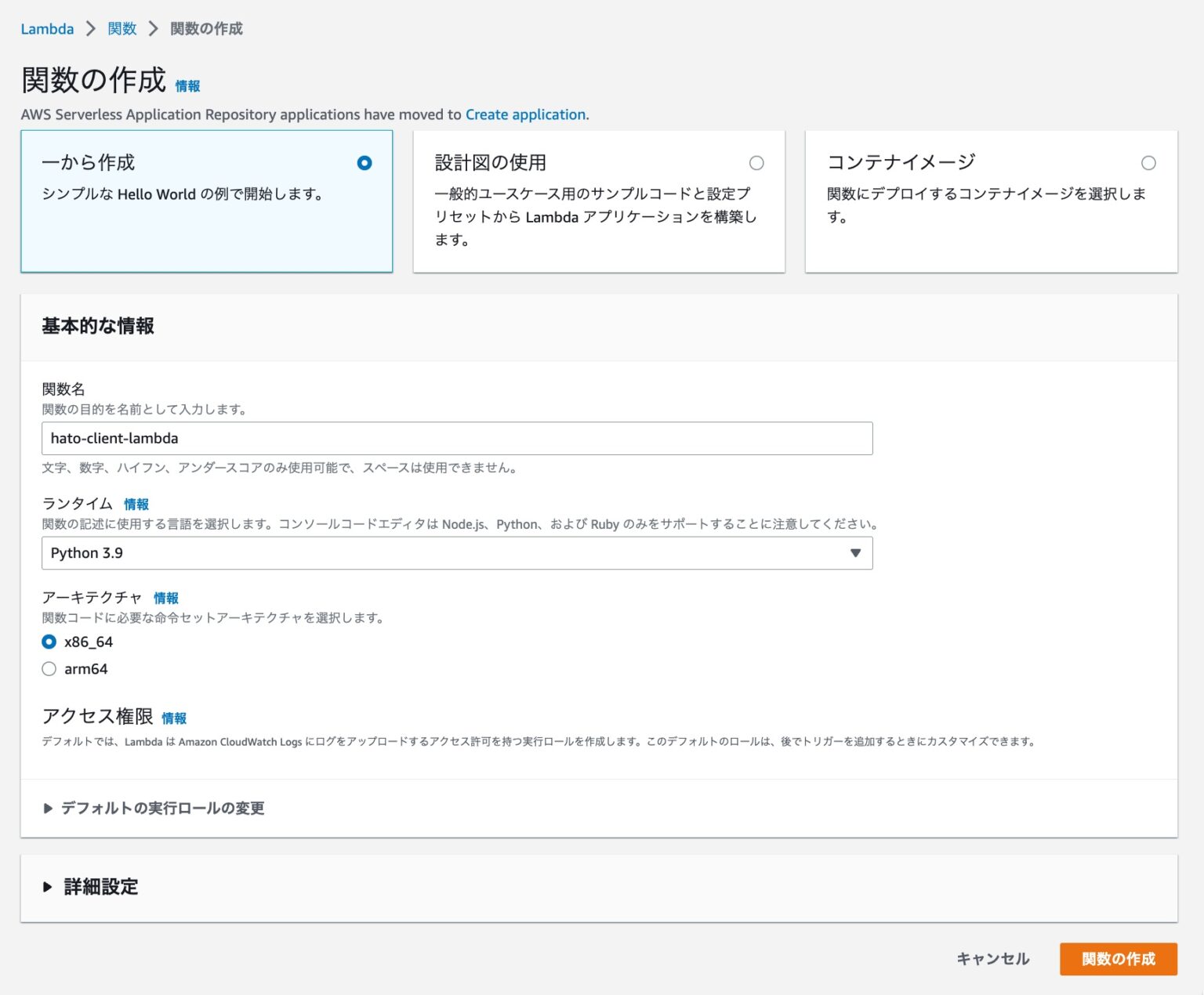Select the x86_64 architecture
This screenshot has width=1204, height=995.
tap(49, 642)
